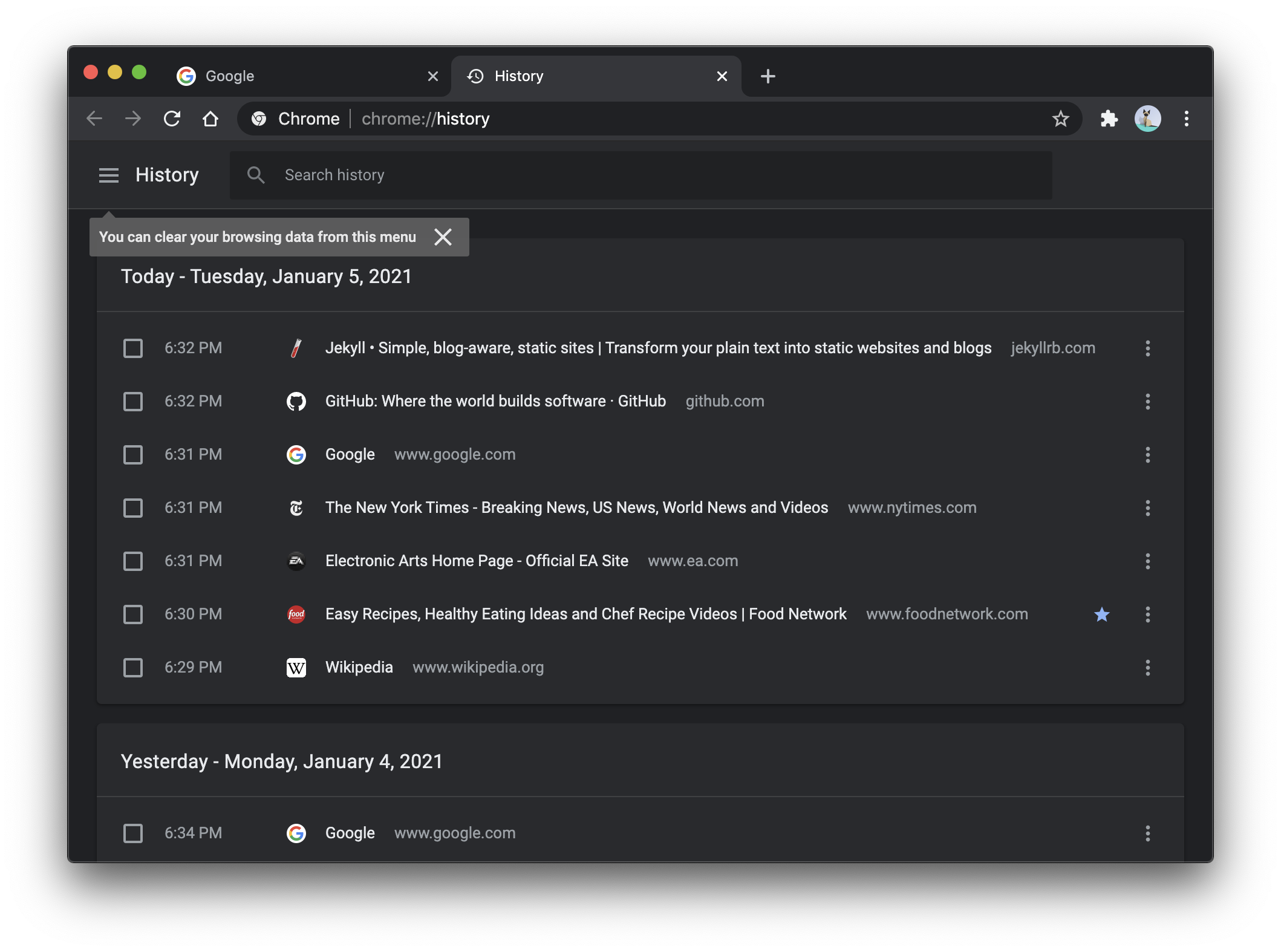Screen dimensions: 1281x952
Task: Reload the current page
Action: pos(172,119)
